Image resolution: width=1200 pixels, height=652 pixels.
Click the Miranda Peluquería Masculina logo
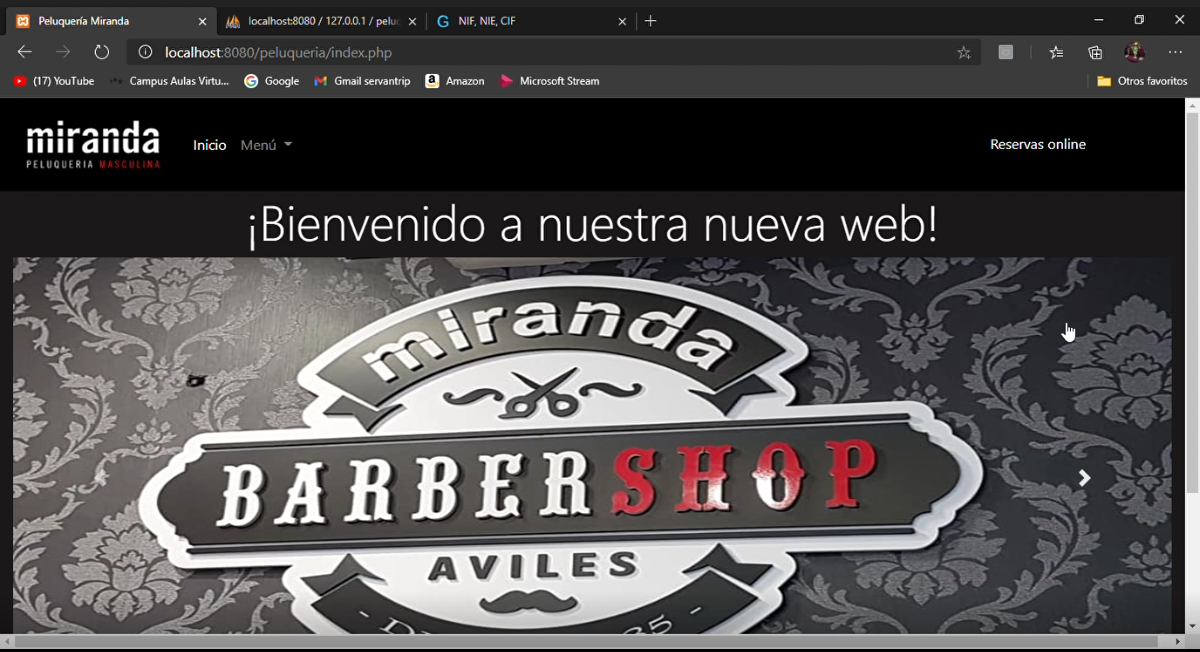pyautogui.click(x=93, y=145)
